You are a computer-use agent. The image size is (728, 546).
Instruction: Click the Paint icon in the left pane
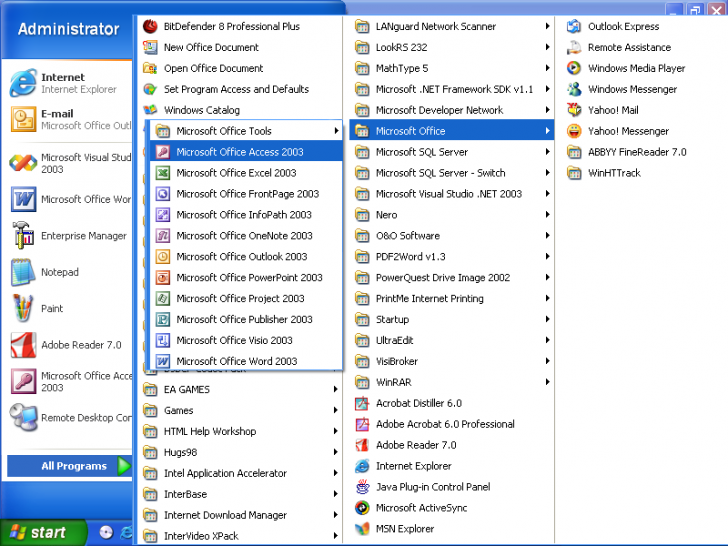click(23, 308)
